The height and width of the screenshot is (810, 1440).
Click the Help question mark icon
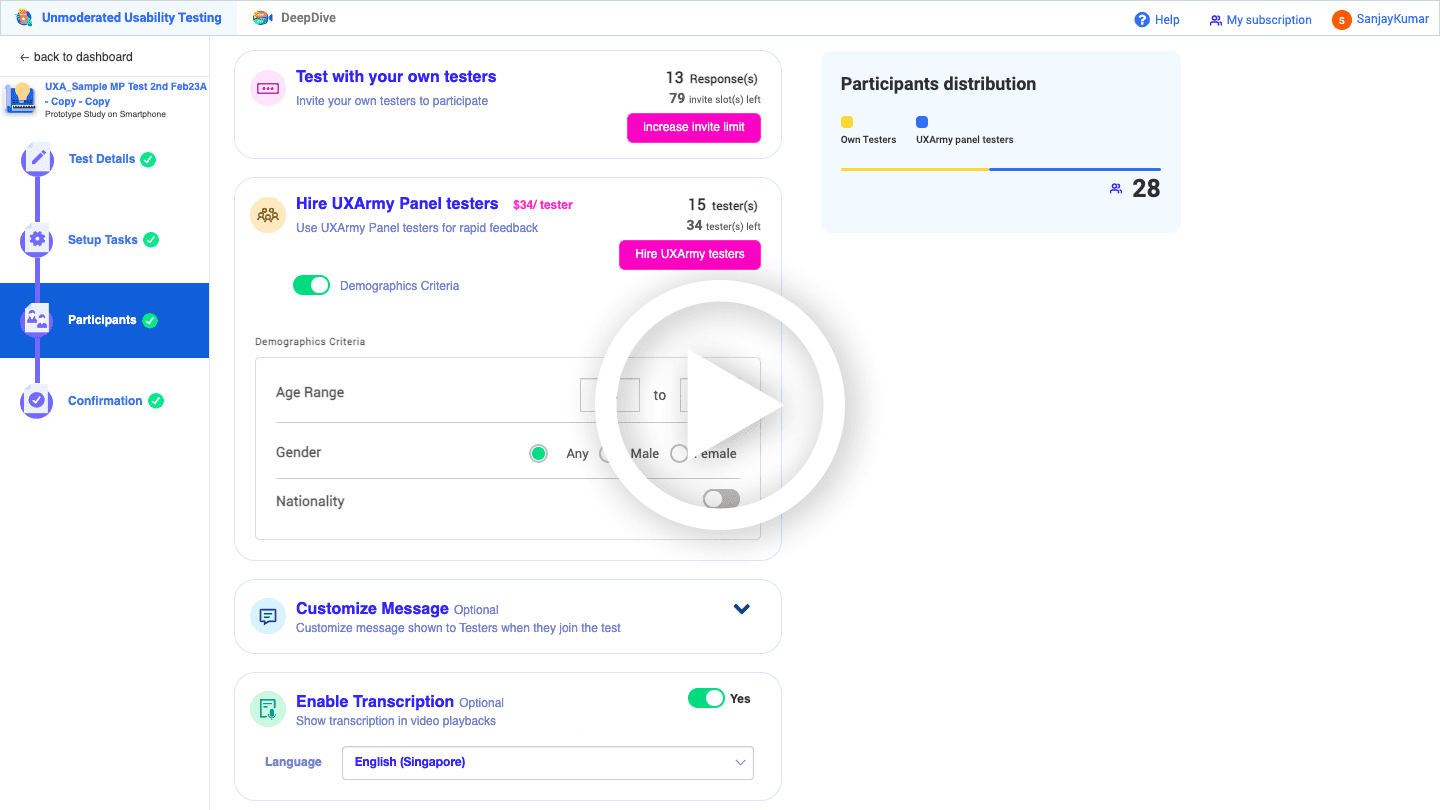tap(1142, 19)
